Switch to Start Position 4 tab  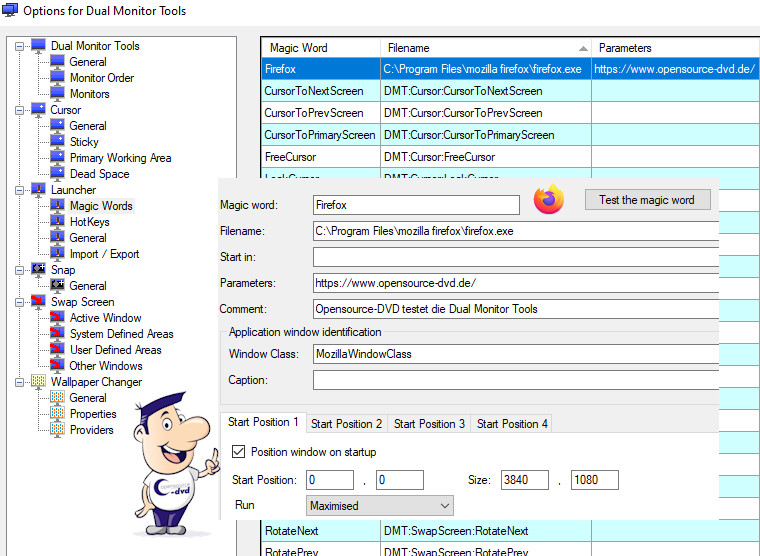coord(512,424)
